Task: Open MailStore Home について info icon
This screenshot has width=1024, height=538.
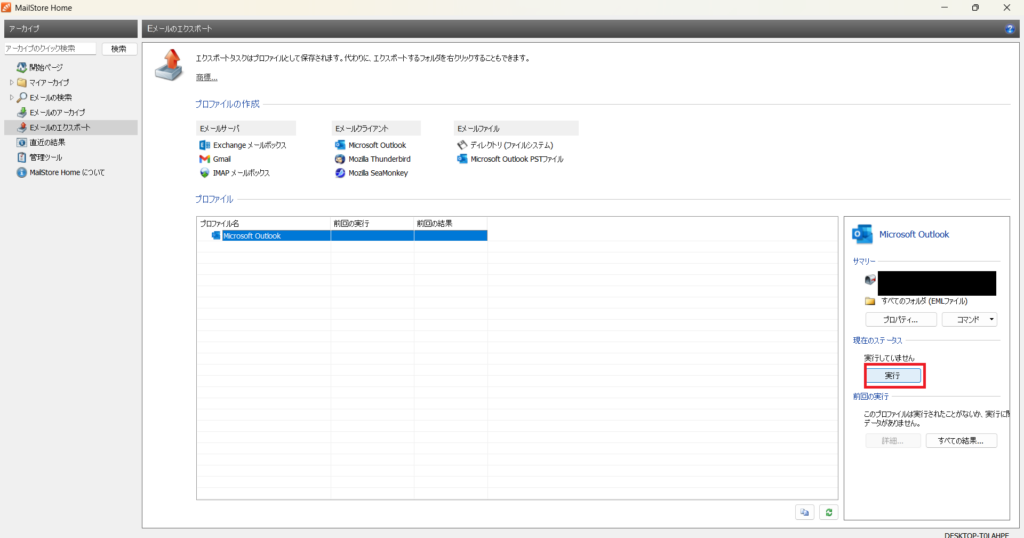Action: [22, 172]
